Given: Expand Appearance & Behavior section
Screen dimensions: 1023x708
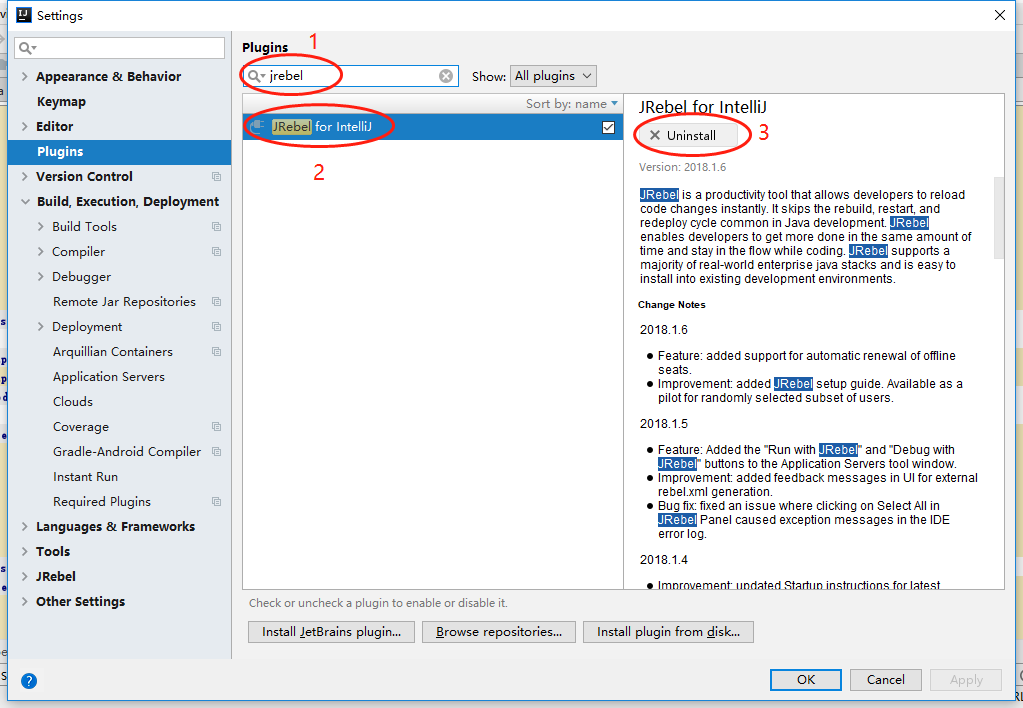Looking at the screenshot, I should 25,76.
